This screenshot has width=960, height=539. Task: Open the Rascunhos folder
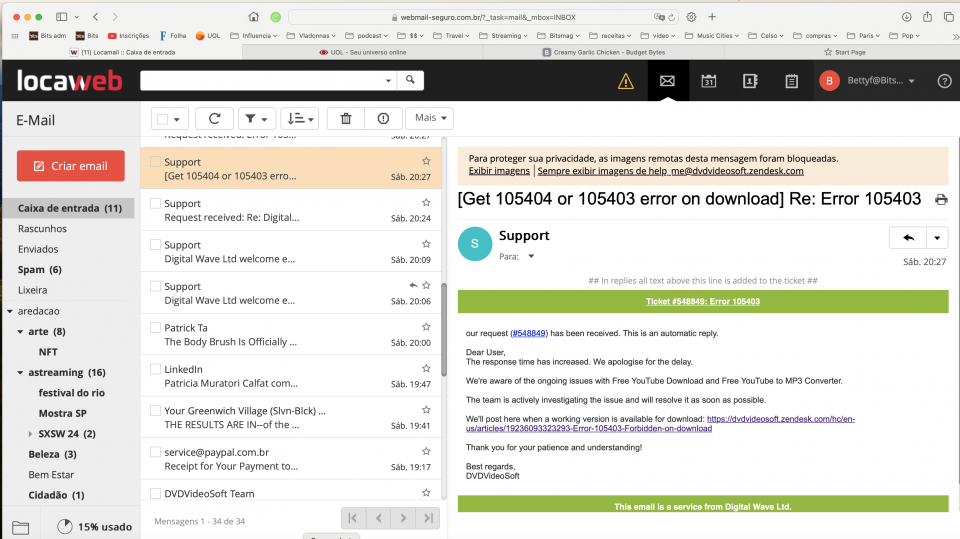42,228
